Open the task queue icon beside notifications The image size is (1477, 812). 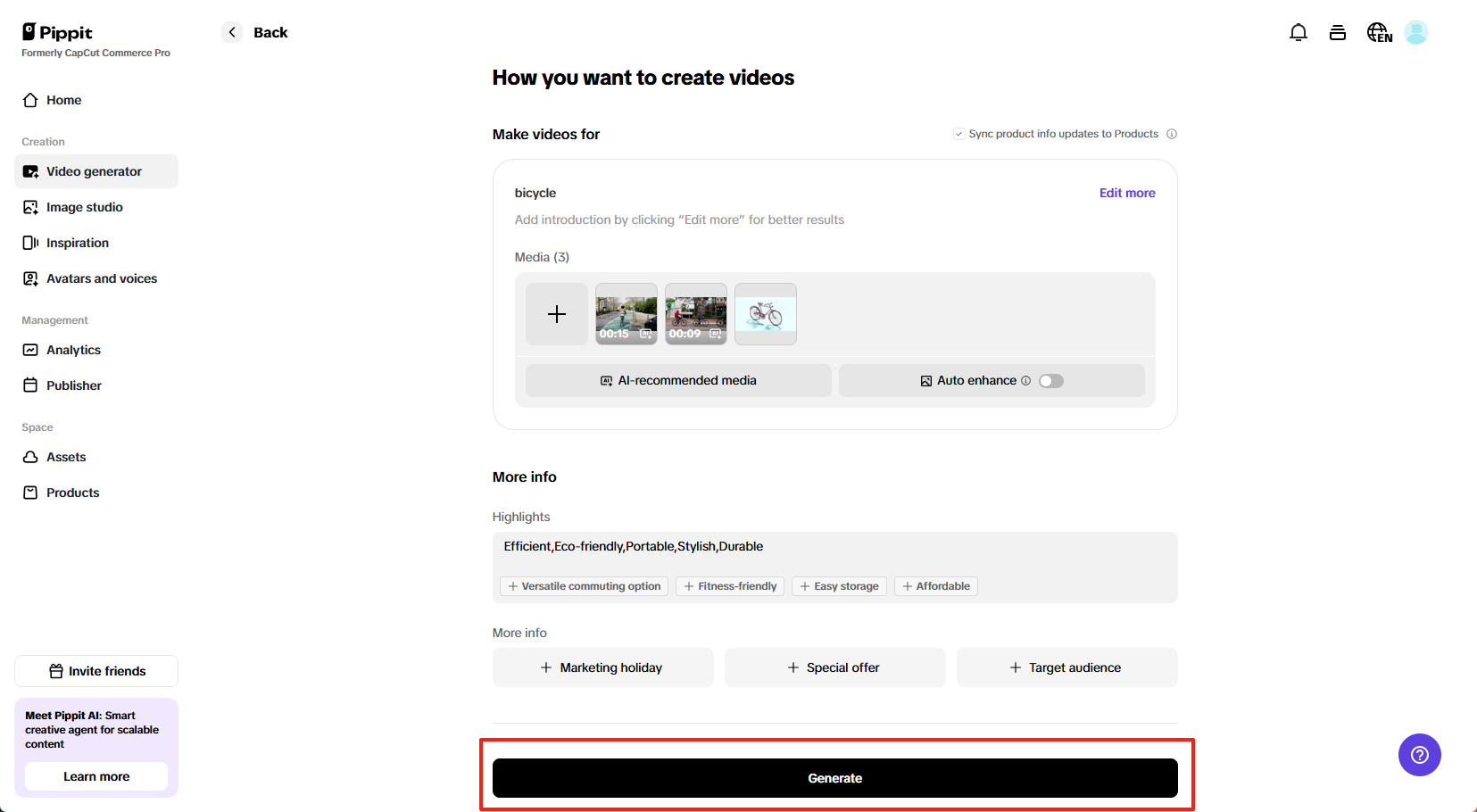[x=1338, y=31]
